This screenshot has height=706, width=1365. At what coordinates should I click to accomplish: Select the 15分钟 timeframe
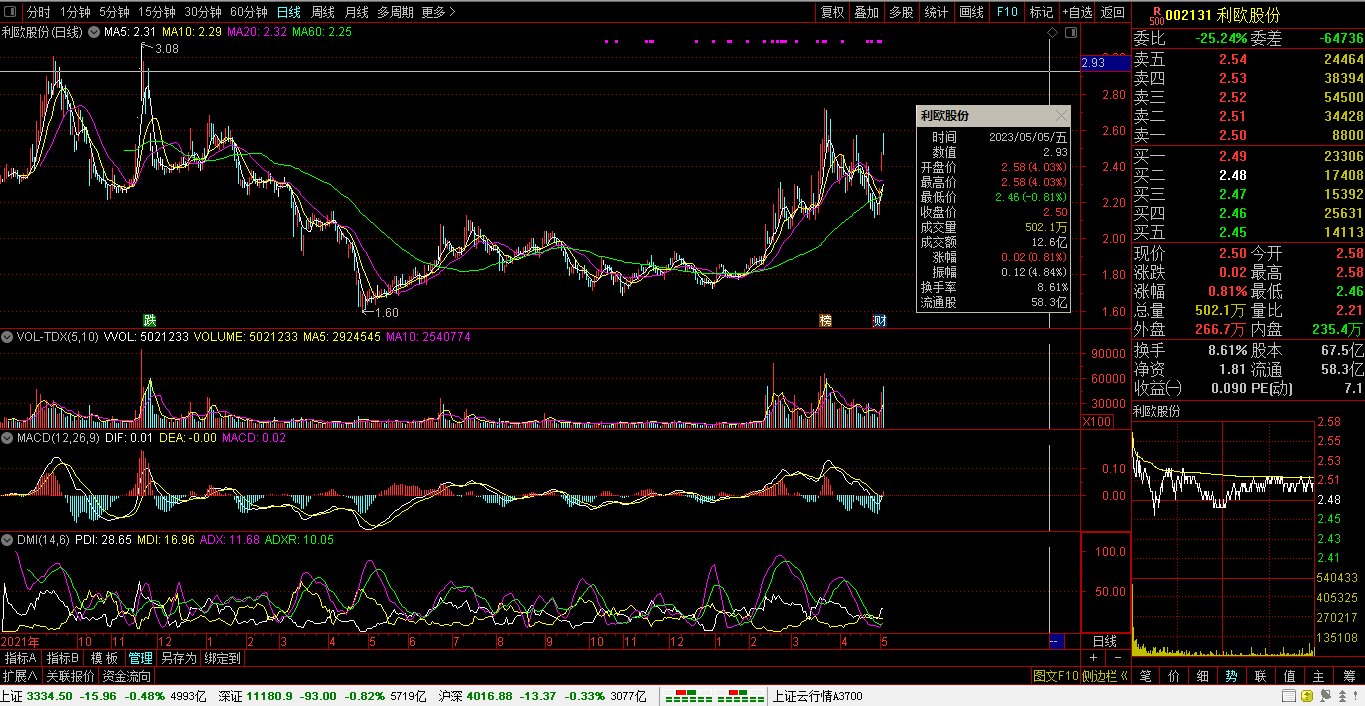tap(157, 12)
